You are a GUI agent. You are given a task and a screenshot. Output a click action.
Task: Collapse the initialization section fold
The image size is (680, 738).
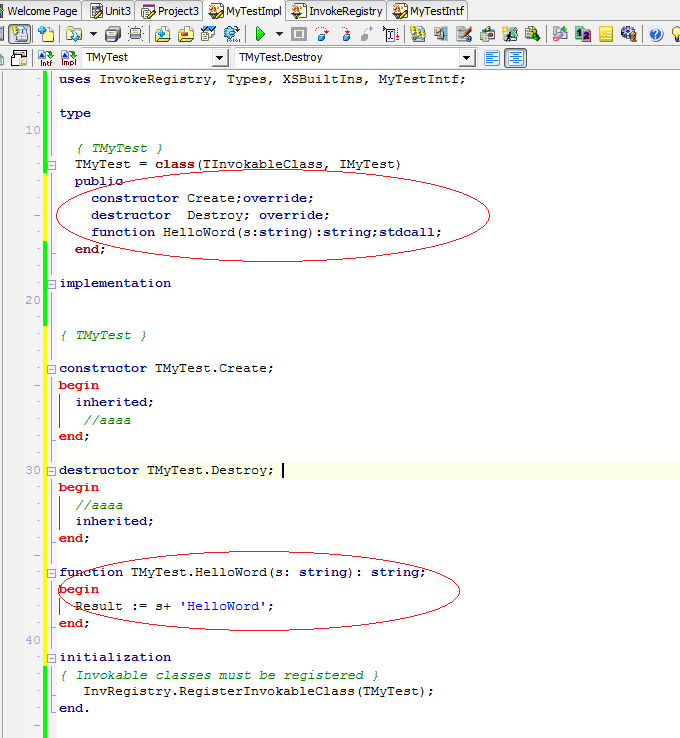pyautogui.click(x=51, y=658)
